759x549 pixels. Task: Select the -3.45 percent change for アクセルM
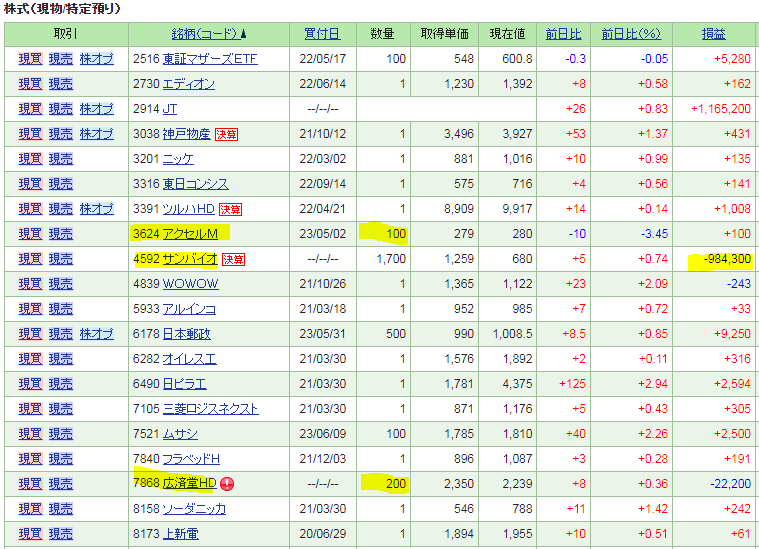tap(654, 234)
